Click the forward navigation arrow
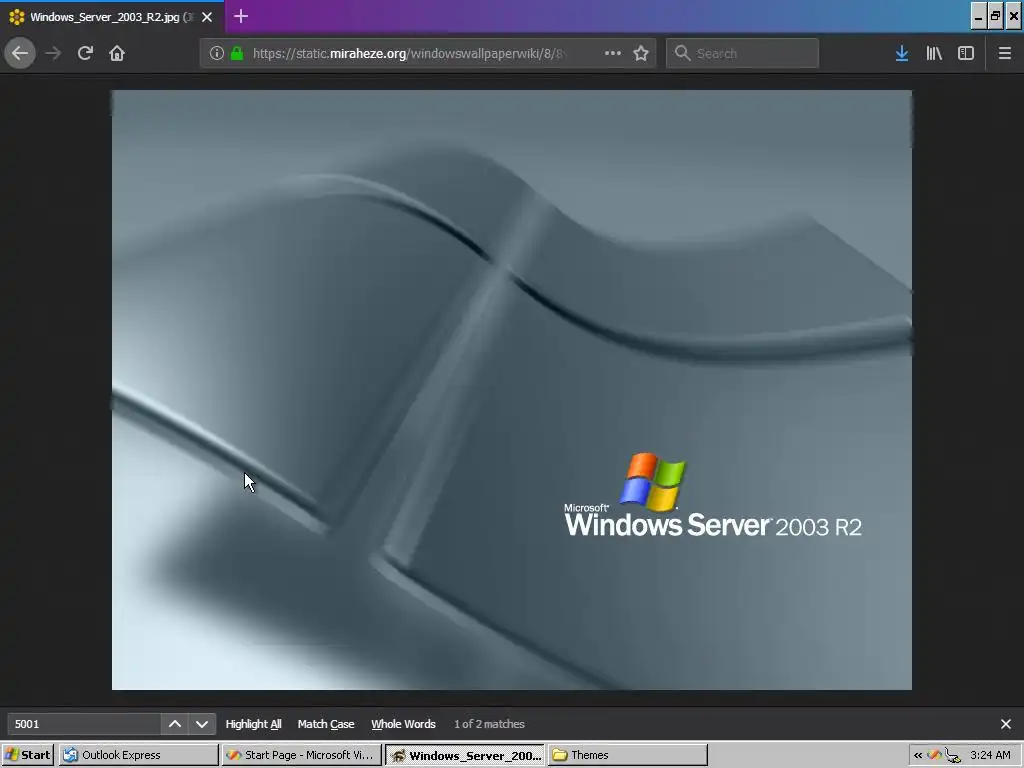The height and width of the screenshot is (768, 1024). pyautogui.click(x=53, y=53)
